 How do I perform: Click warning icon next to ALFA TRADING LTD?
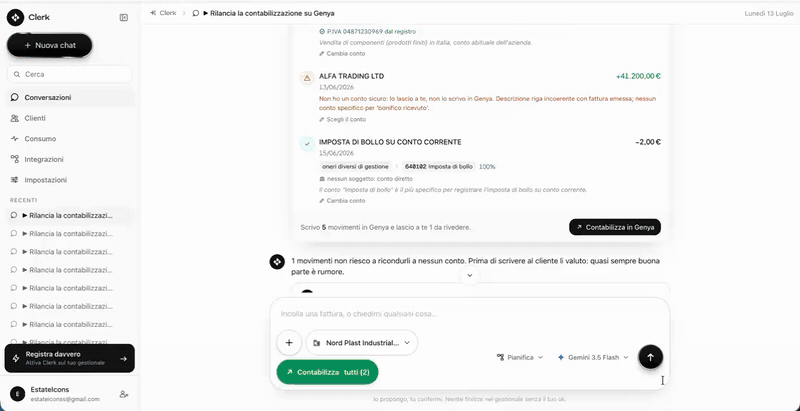307,78
